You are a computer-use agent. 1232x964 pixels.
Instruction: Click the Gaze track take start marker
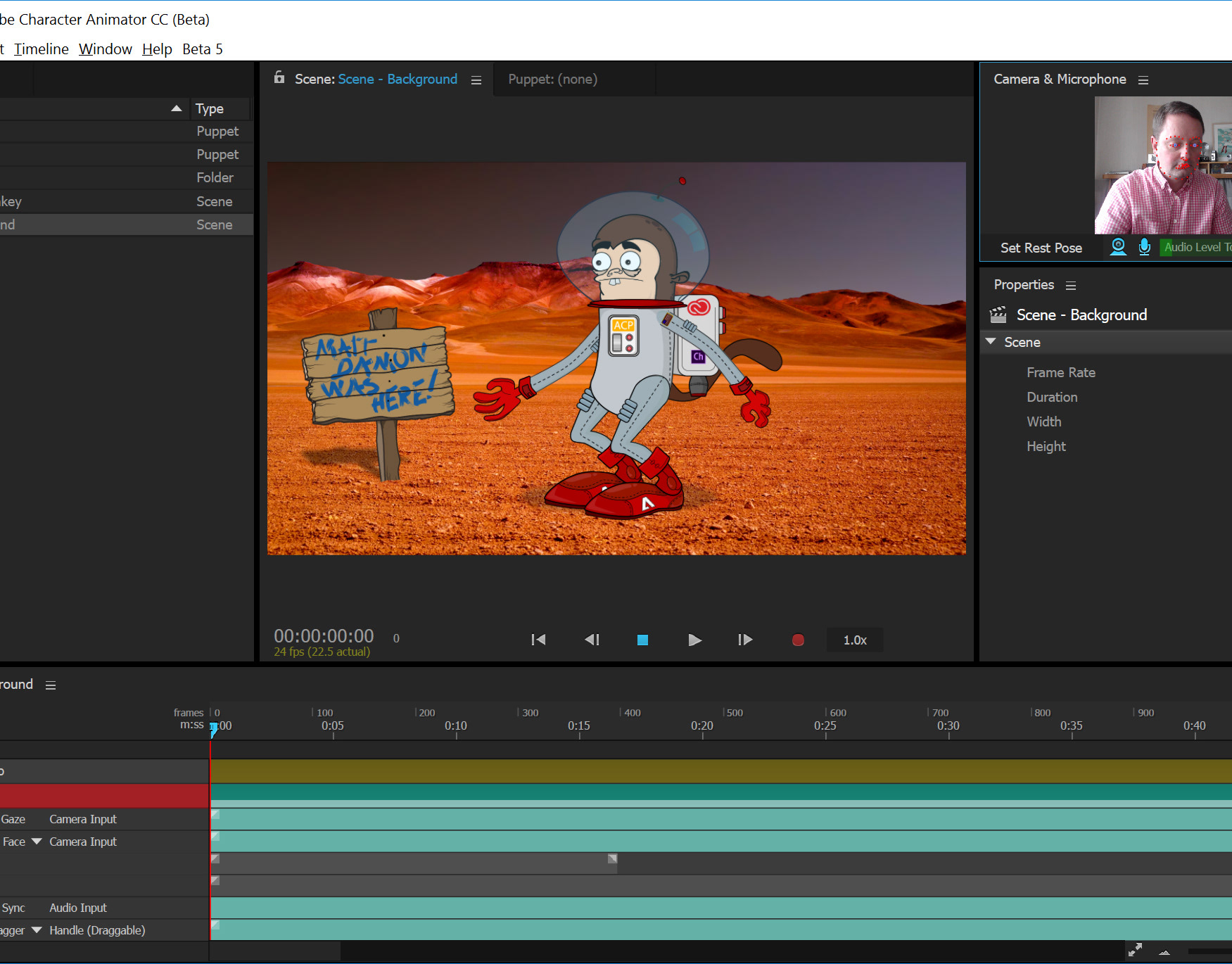pos(215,814)
